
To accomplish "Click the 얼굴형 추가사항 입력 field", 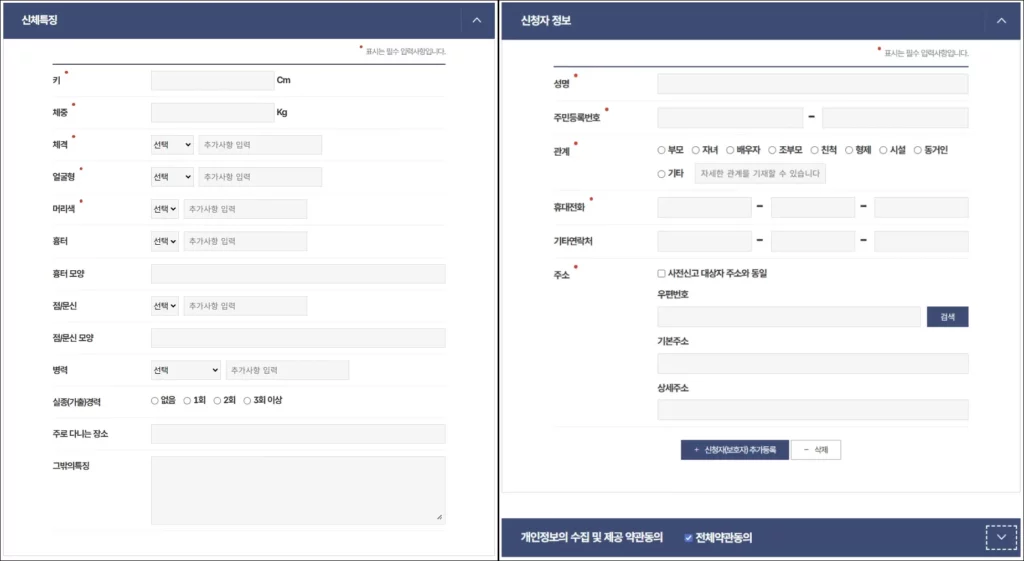I will [x=260, y=177].
